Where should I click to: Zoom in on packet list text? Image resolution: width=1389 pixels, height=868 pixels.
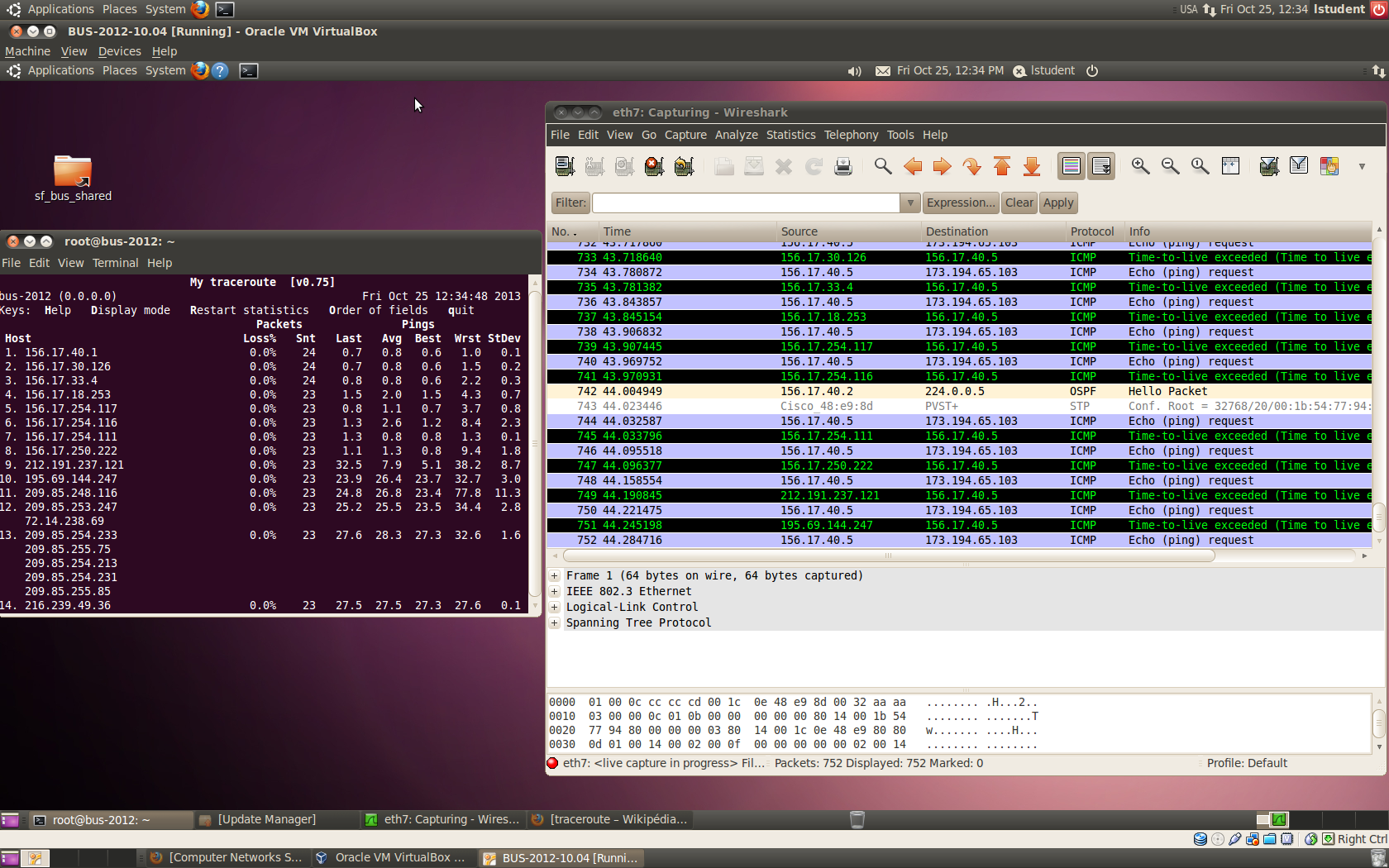pyautogui.click(x=1140, y=166)
